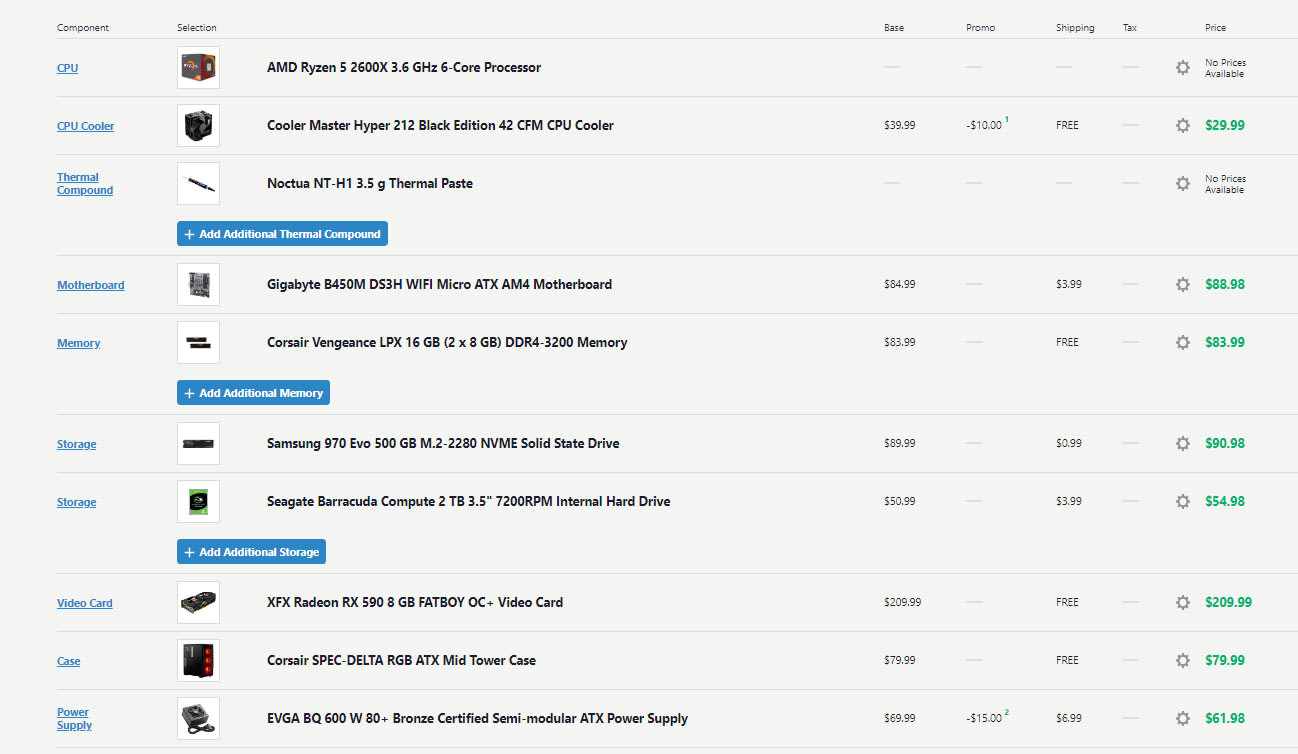The image size is (1298, 754).
Task: Click the Seagate Barracuda hard drive thumbnail
Action: click(198, 502)
